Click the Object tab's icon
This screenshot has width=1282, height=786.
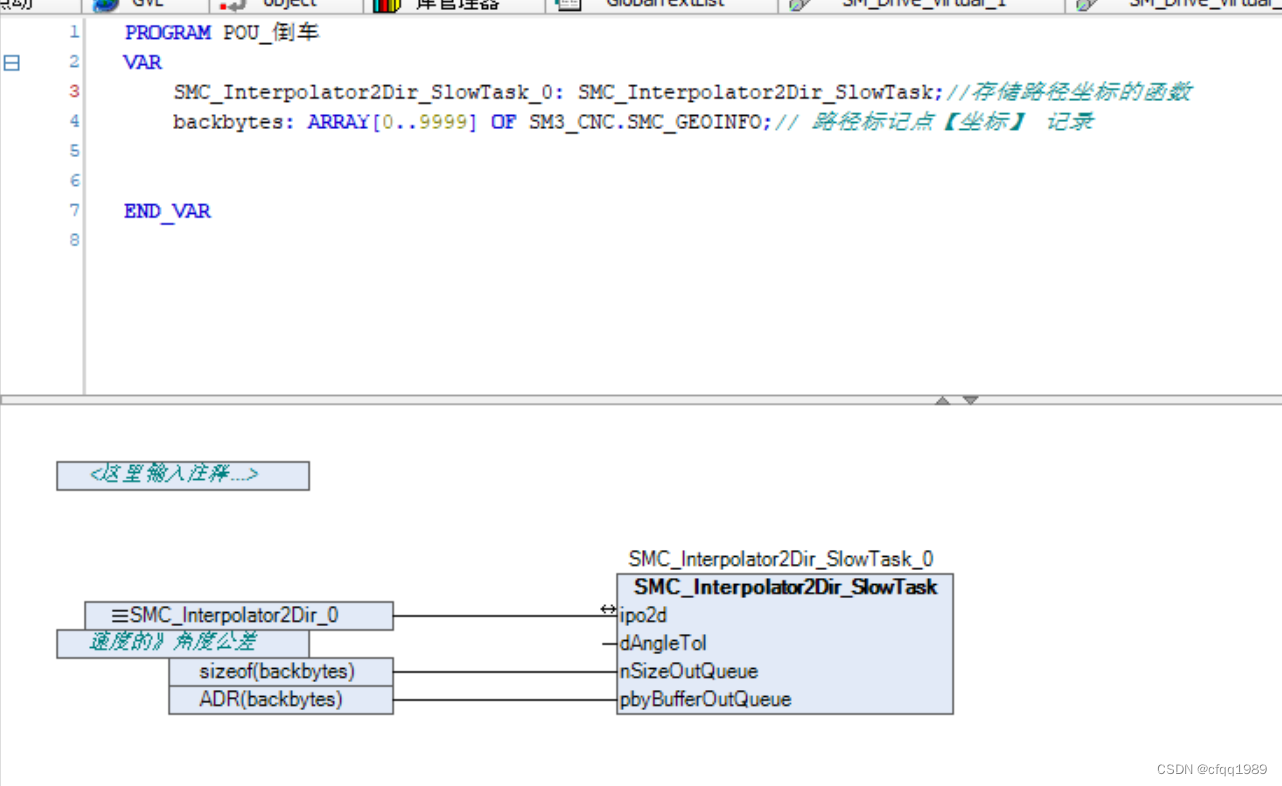pyautogui.click(x=228, y=5)
